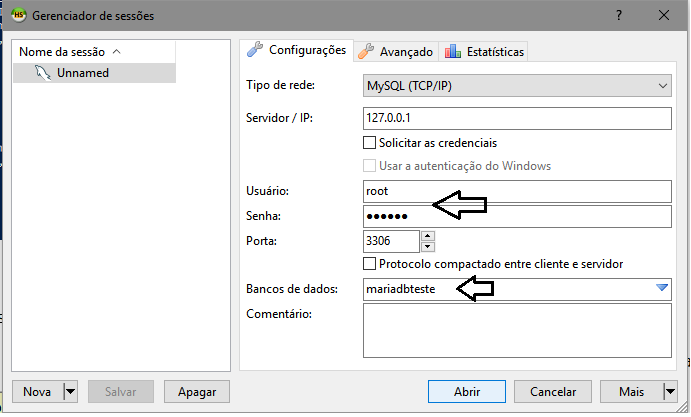
Task: Click the Estatísticas bar chart icon
Action: coord(453,52)
